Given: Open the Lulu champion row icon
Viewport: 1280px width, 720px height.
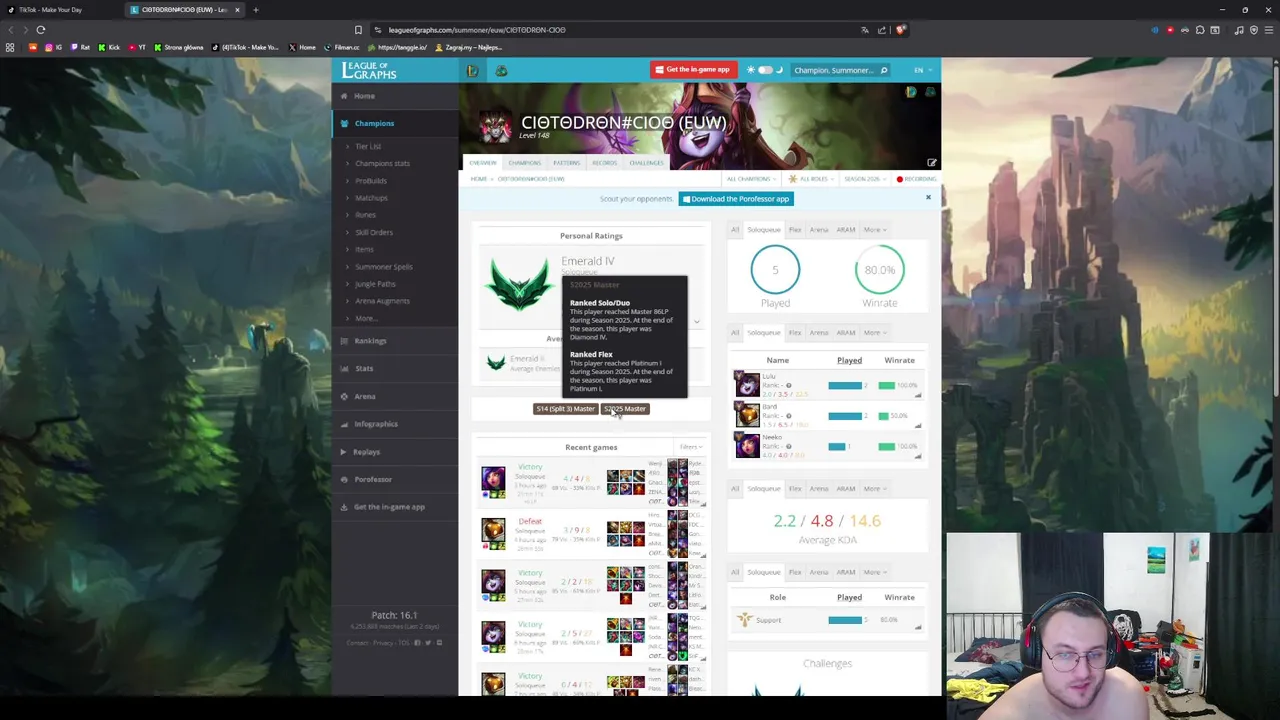Looking at the screenshot, I should pyautogui.click(x=747, y=385).
